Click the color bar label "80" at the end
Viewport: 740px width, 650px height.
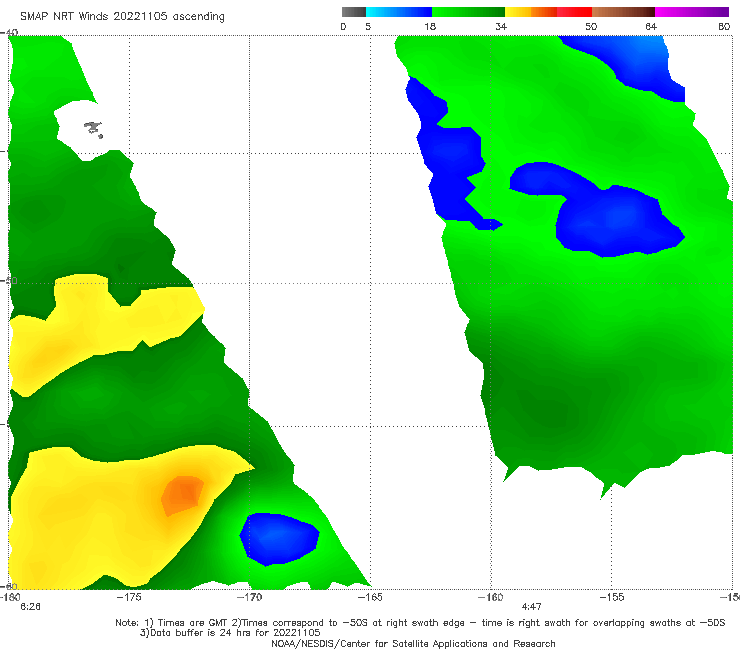(x=724, y=26)
